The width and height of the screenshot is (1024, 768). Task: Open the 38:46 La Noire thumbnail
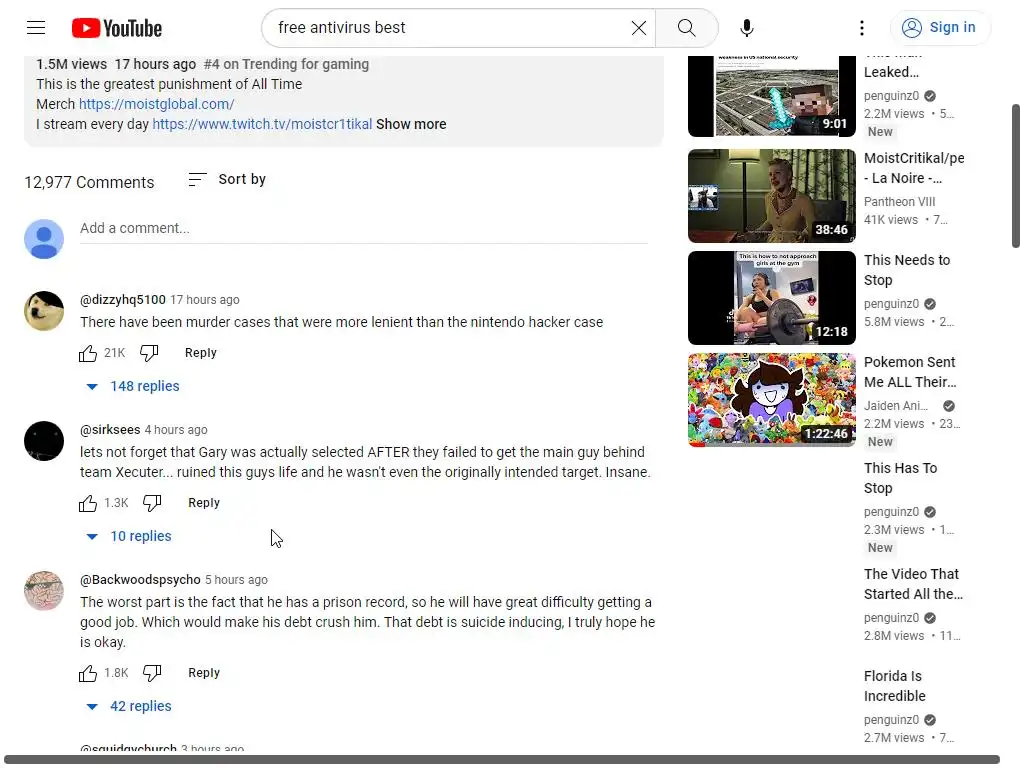coord(771,196)
